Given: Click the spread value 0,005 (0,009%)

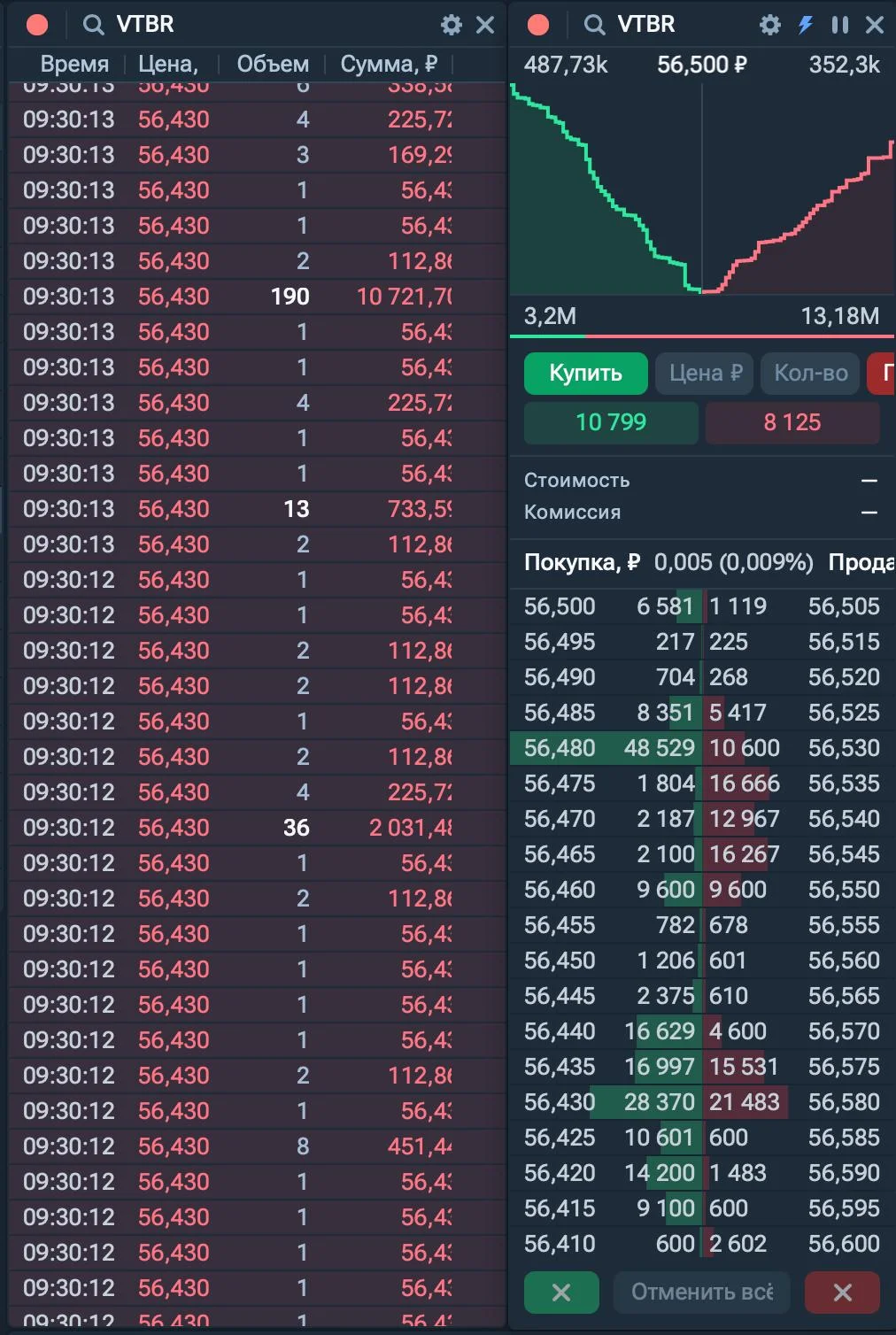Looking at the screenshot, I should 733,563.
